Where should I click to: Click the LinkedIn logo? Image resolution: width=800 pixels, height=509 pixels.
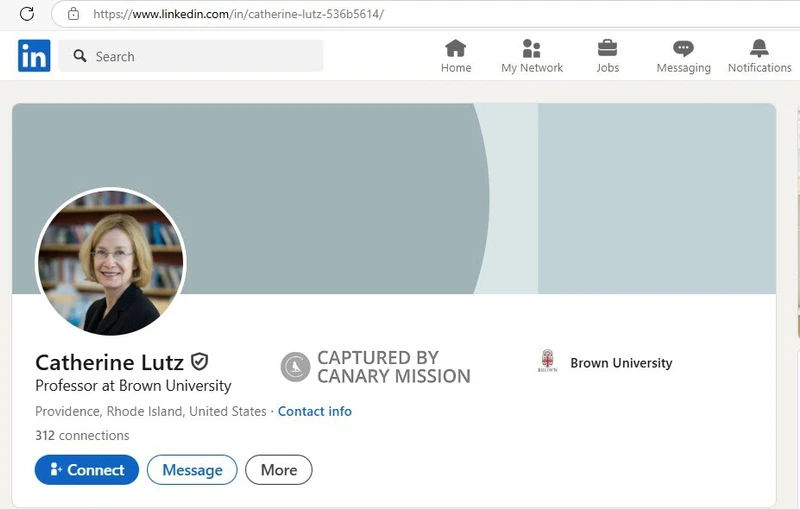pos(34,56)
